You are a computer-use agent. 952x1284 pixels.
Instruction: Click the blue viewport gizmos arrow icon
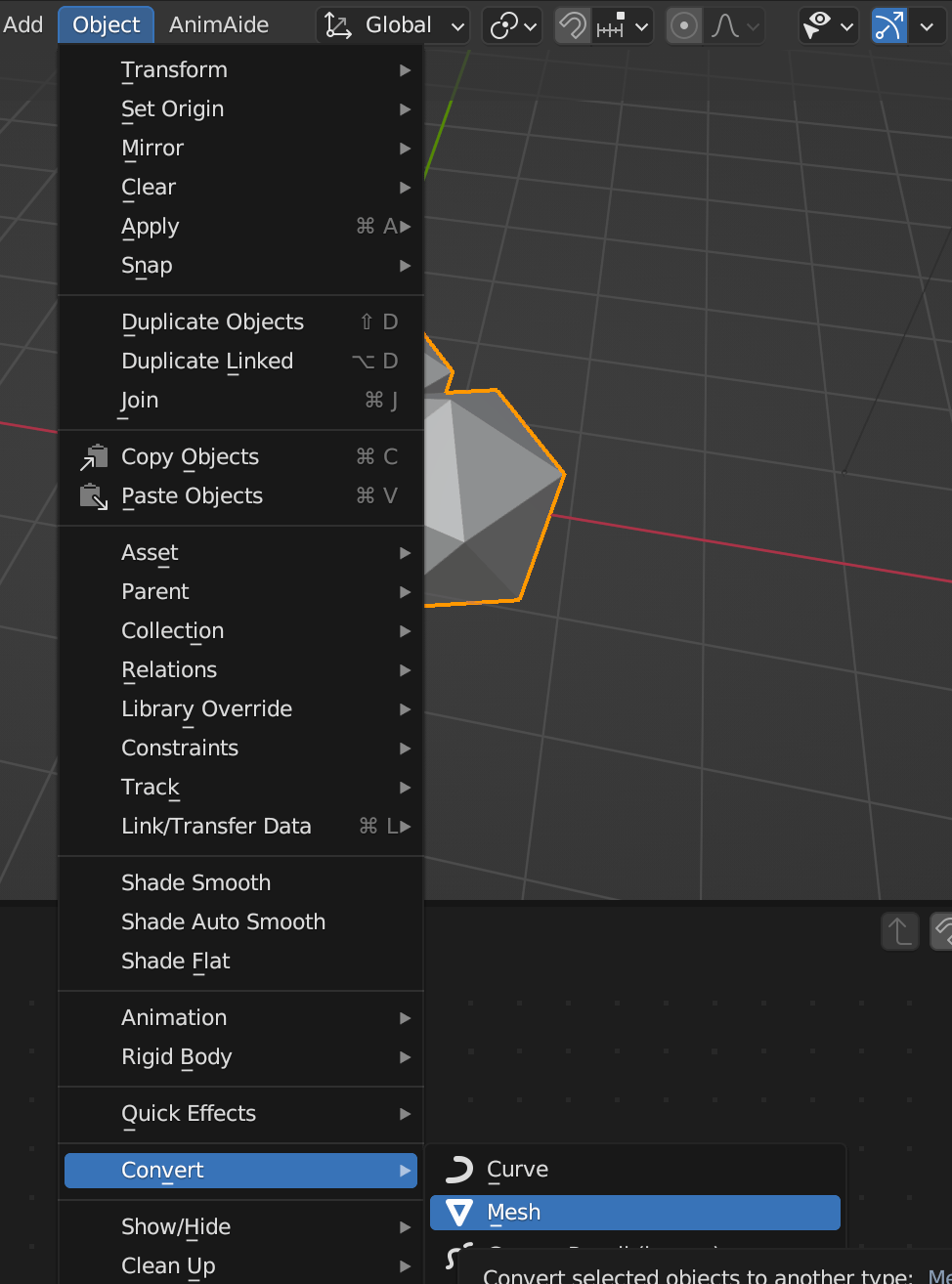[887, 25]
